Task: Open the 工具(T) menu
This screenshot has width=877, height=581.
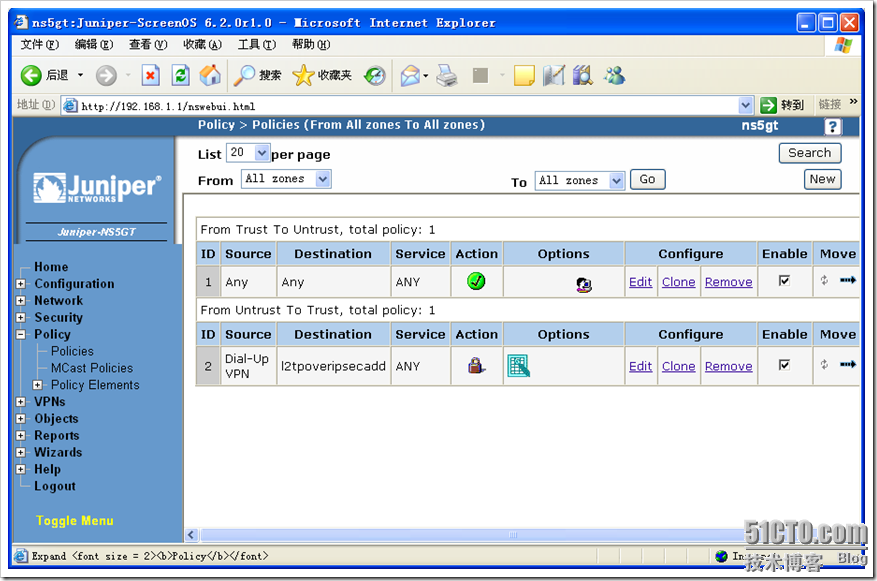Action: tap(257, 44)
